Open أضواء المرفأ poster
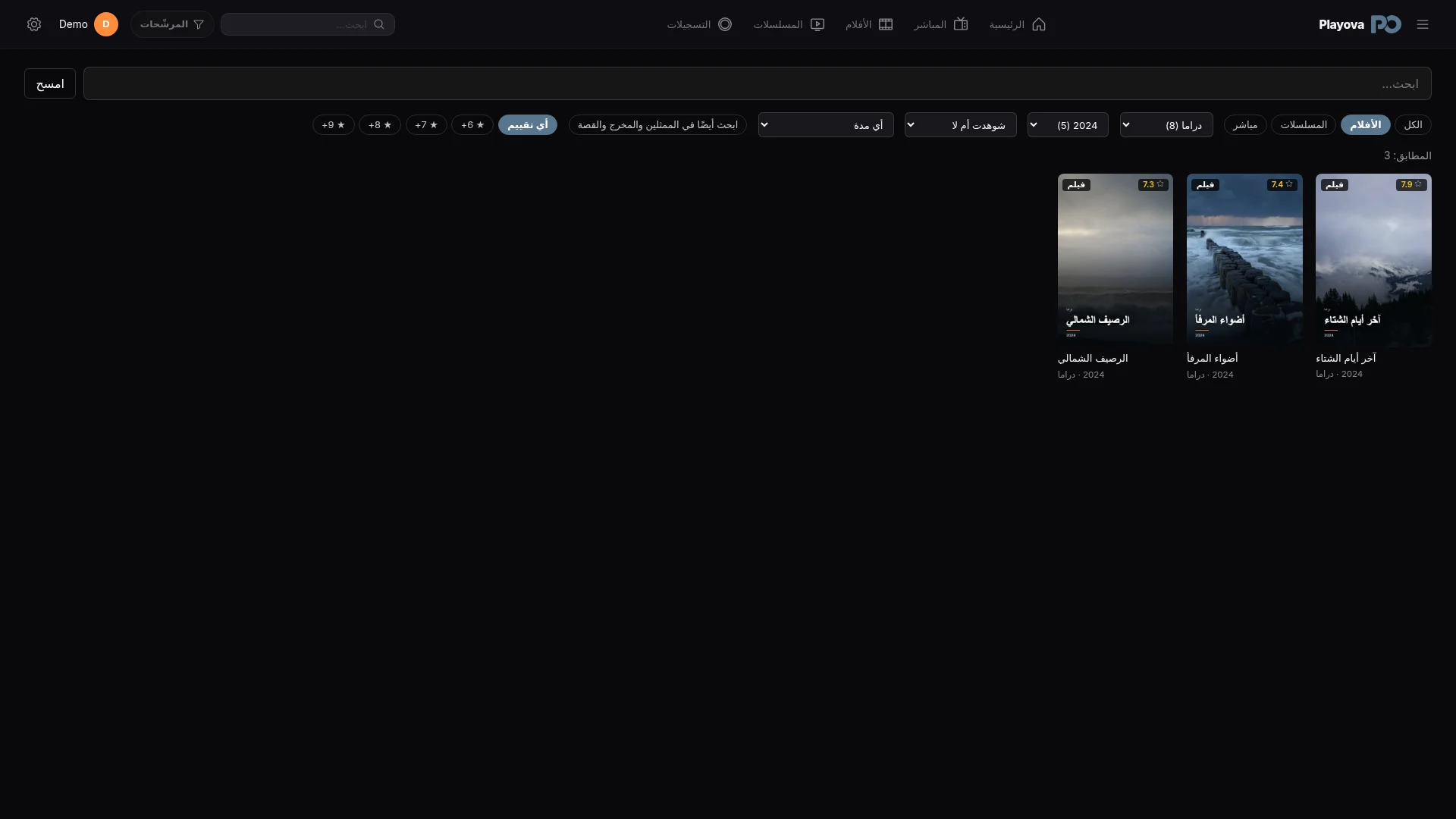 1244,260
